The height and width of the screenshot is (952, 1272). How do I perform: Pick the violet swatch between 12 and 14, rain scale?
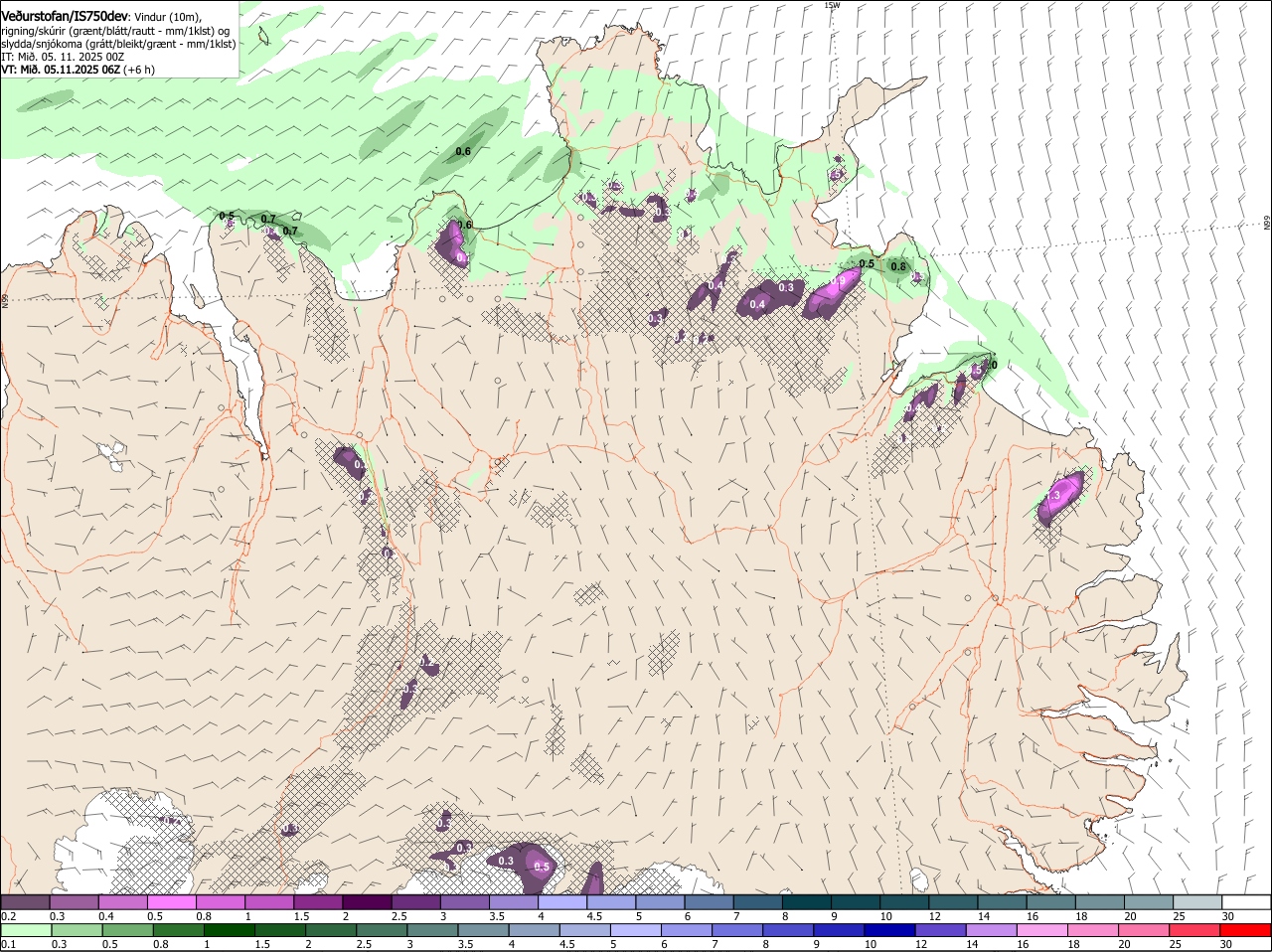coord(941,930)
